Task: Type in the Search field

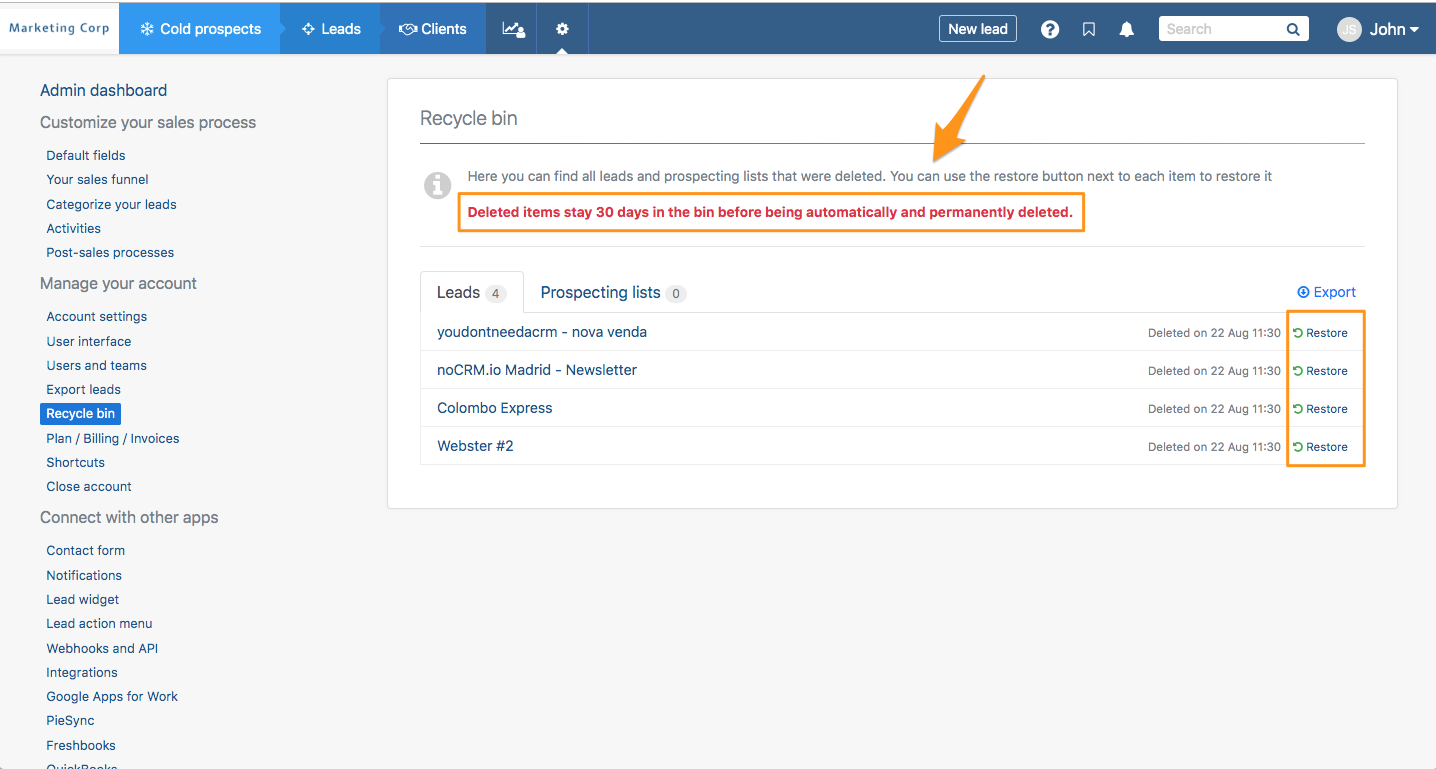Action: coord(1220,29)
